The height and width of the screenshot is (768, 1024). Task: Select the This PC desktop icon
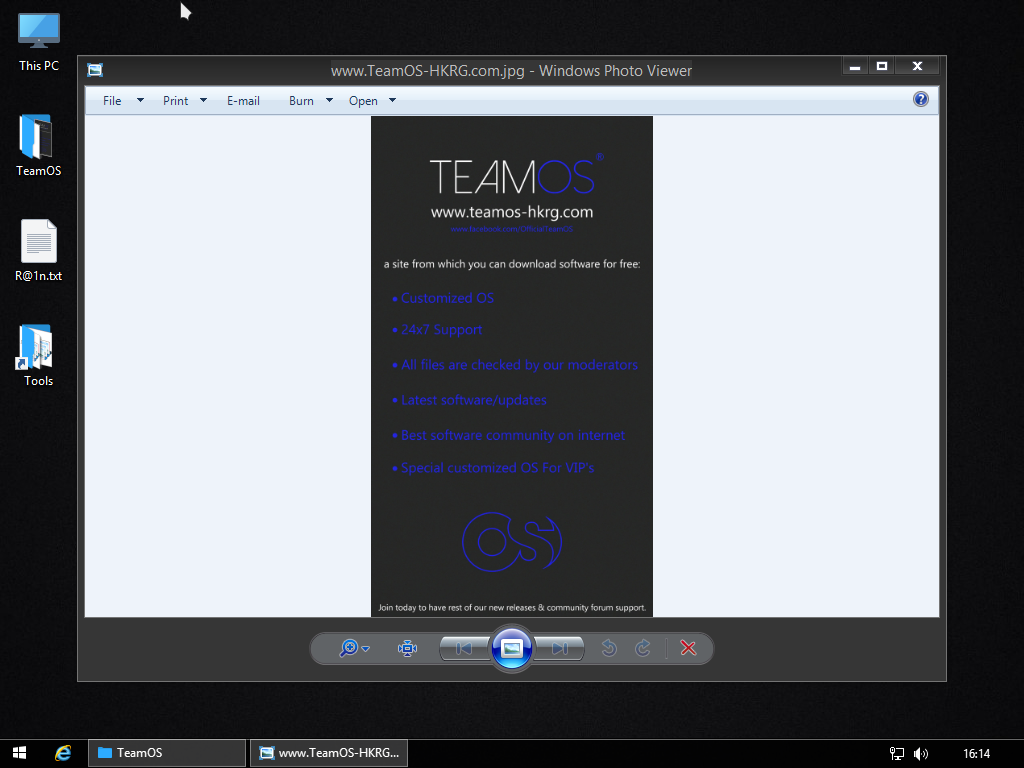39,42
